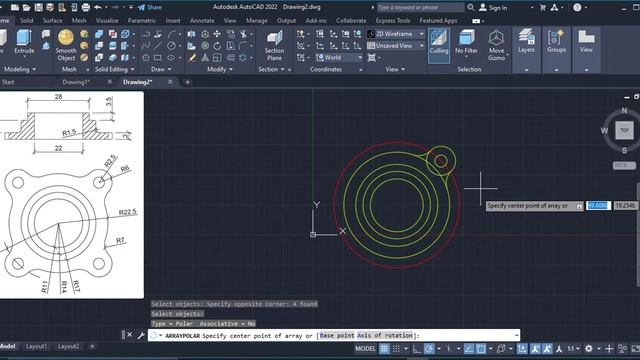Viewport: 640px width, 360px height.
Task: Open the Visualize ribbon tab
Action: 107,20
